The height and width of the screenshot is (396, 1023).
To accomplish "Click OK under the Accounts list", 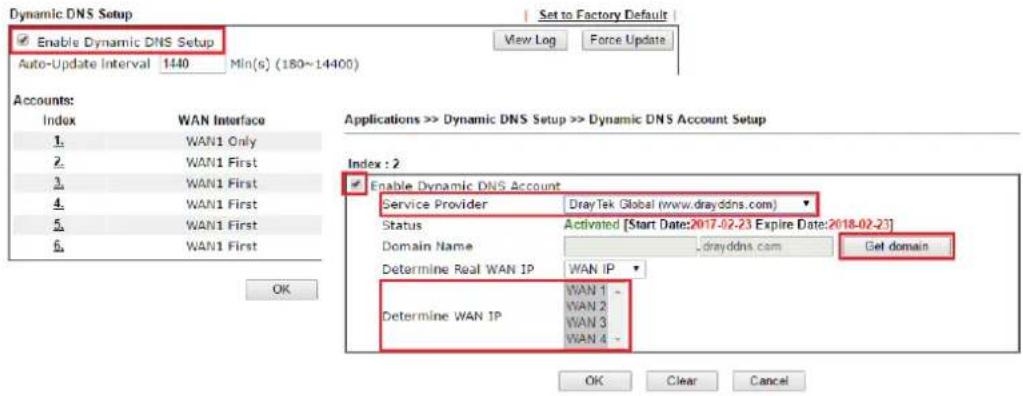I will (282, 290).
